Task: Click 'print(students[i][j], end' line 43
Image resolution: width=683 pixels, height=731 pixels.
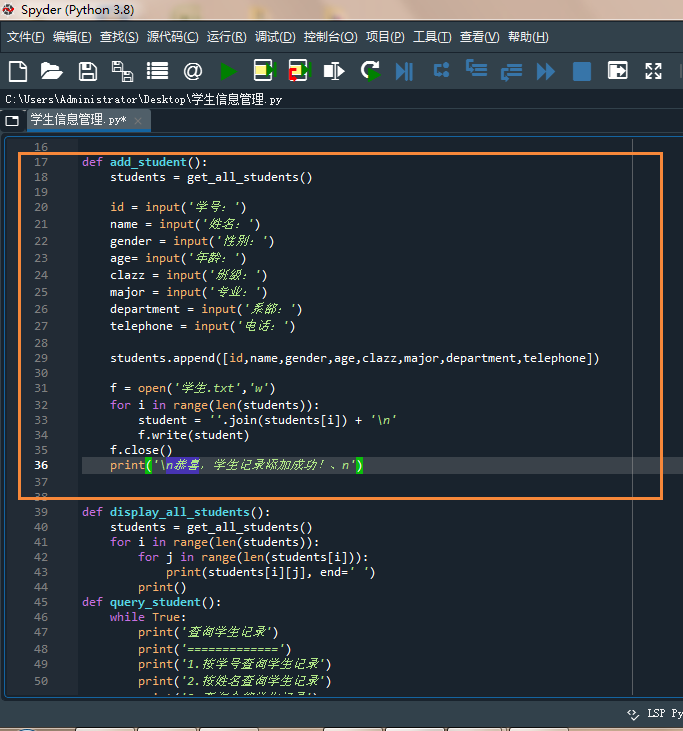Action: [270, 572]
